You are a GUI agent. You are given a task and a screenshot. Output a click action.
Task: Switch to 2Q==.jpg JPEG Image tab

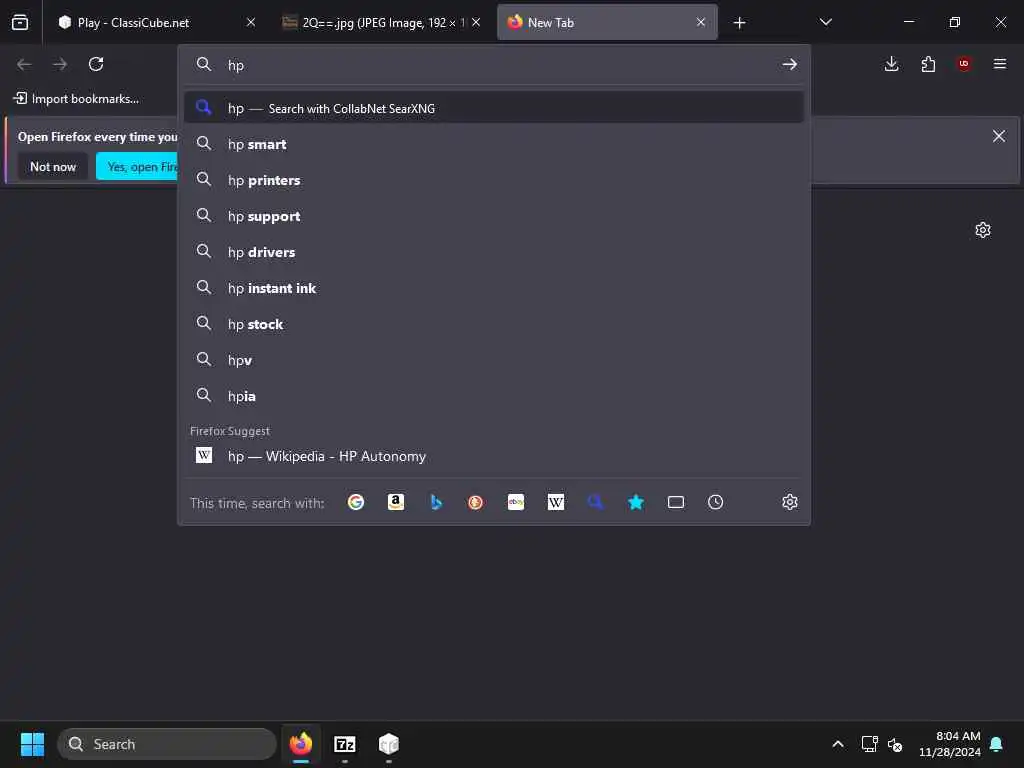pos(381,22)
